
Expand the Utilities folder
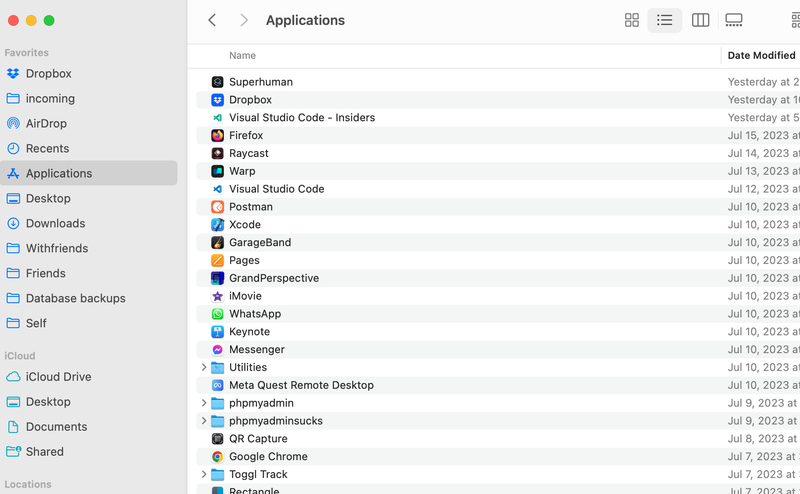[x=204, y=368]
